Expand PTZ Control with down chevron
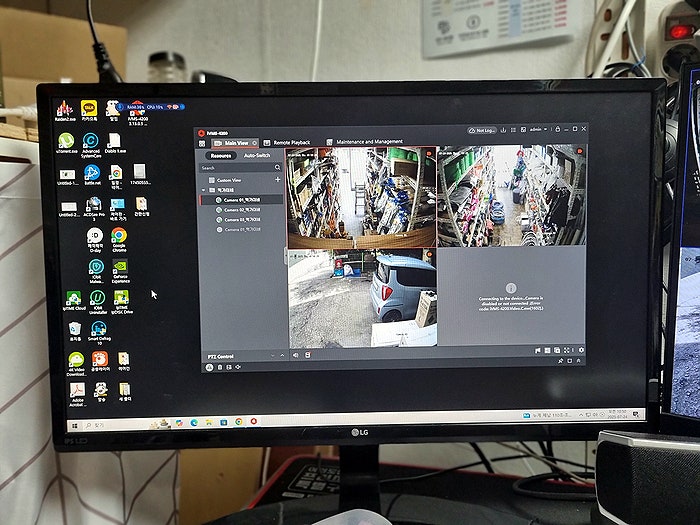 (x=272, y=356)
